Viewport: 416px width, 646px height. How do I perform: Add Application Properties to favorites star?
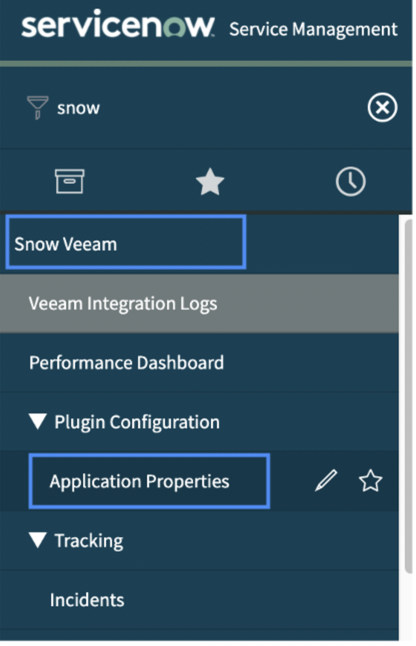[x=370, y=480]
